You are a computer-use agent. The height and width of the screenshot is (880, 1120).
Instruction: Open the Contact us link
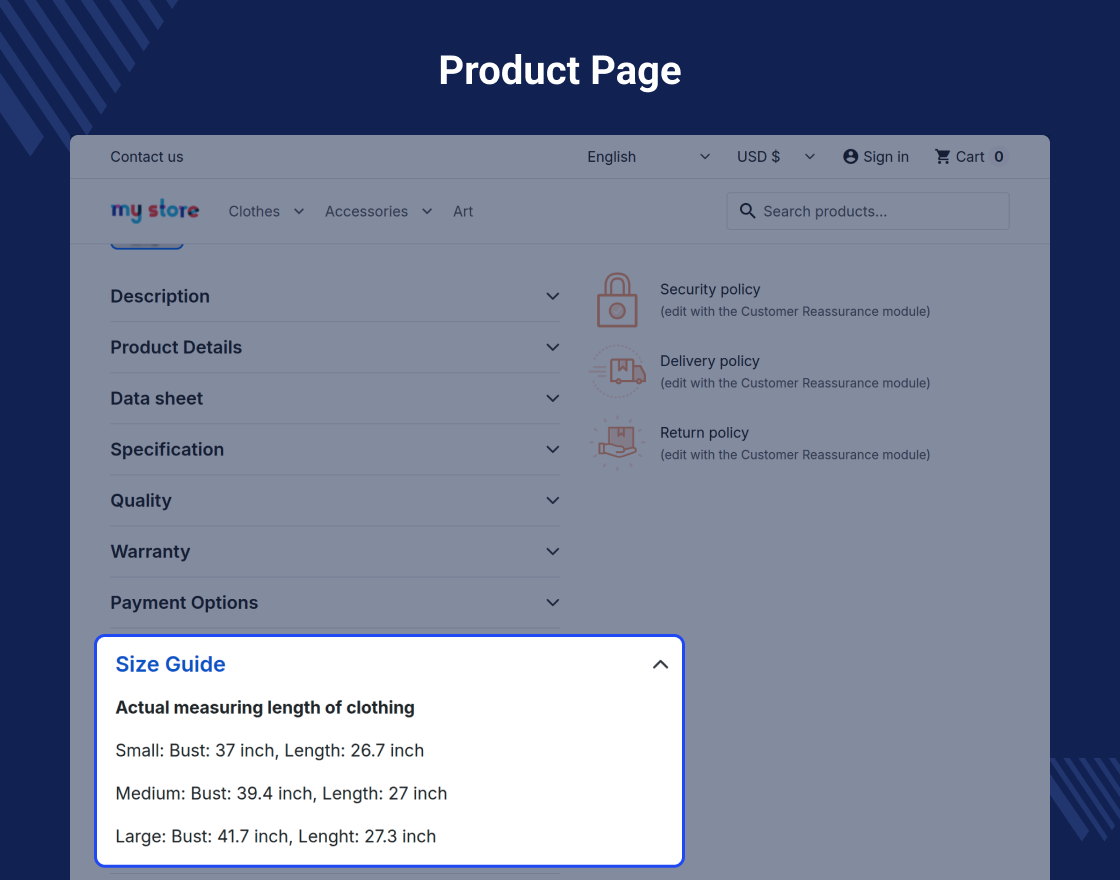pyautogui.click(x=146, y=156)
